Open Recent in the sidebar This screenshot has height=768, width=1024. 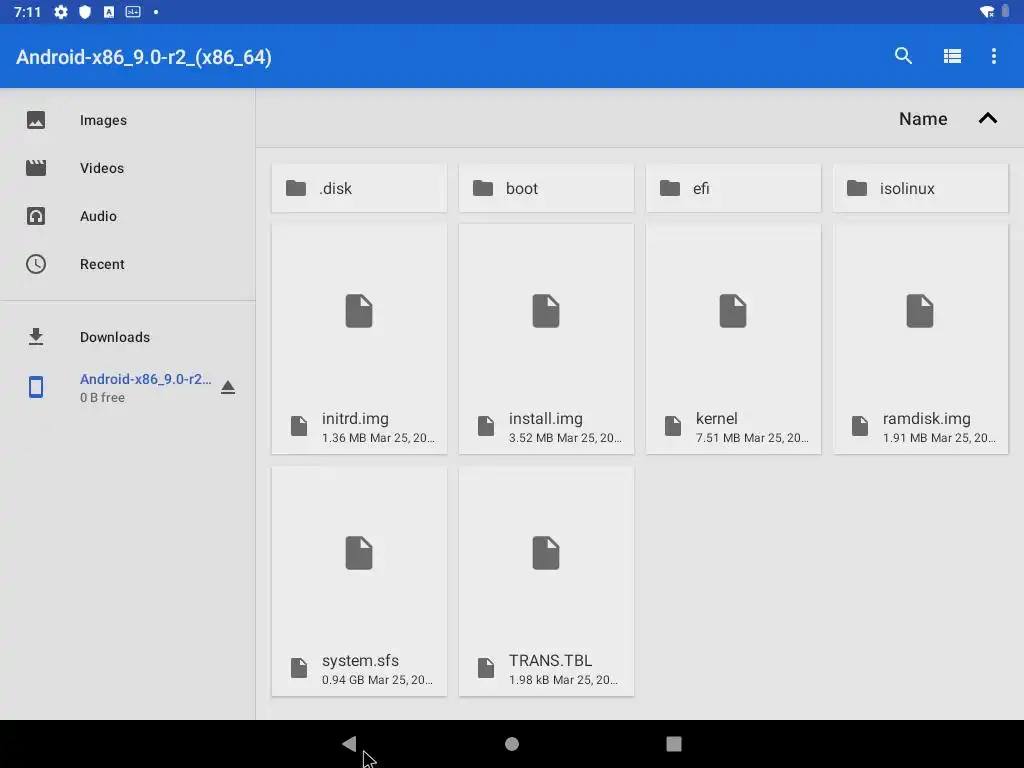[x=127, y=264]
